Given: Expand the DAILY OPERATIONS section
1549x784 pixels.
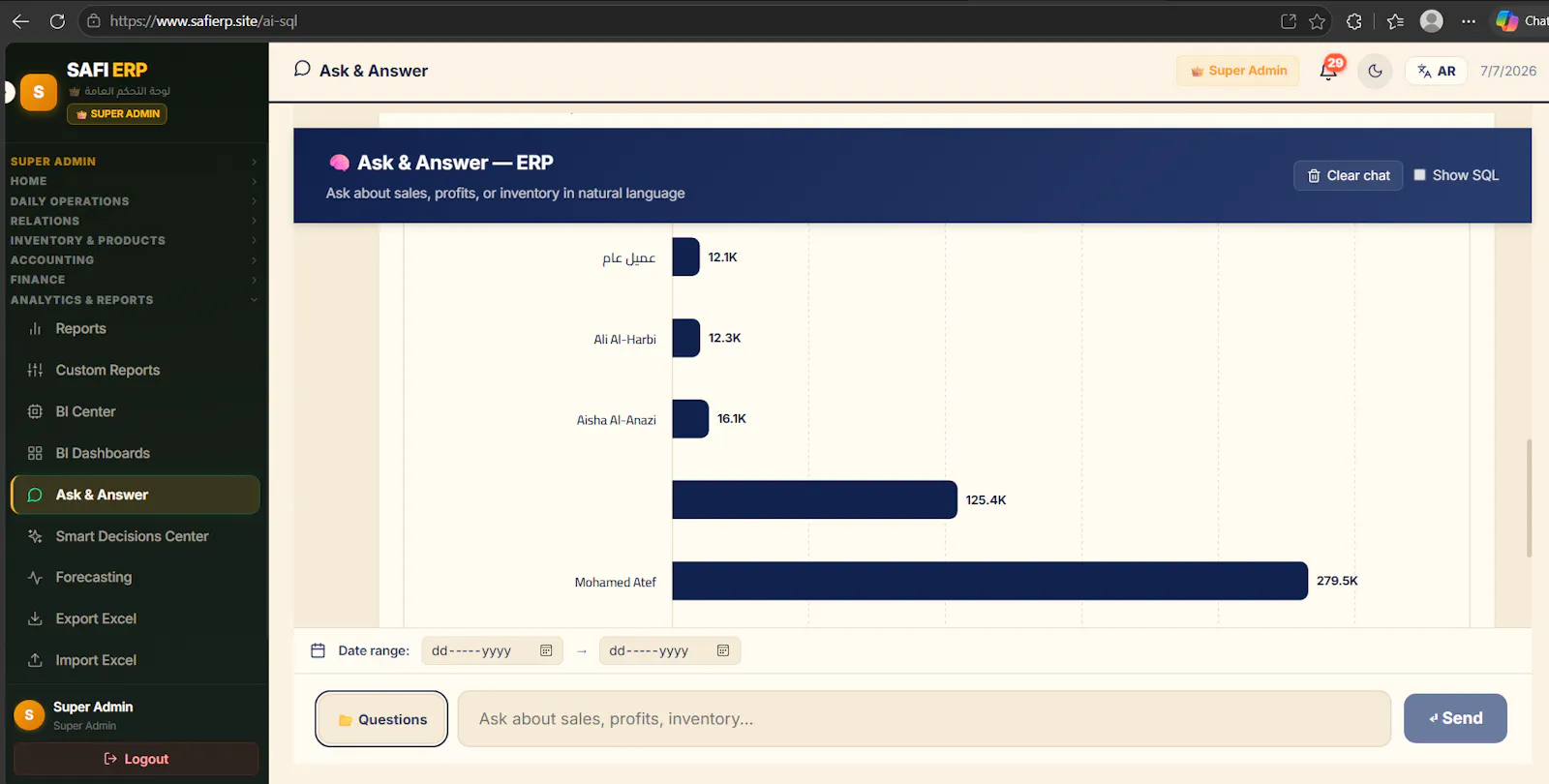Looking at the screenshot, I should 134,201.
